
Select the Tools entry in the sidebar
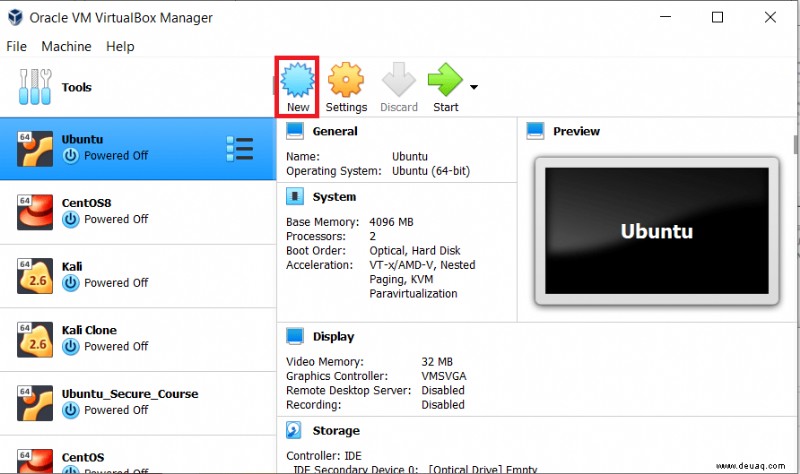(x=137, y=87)
